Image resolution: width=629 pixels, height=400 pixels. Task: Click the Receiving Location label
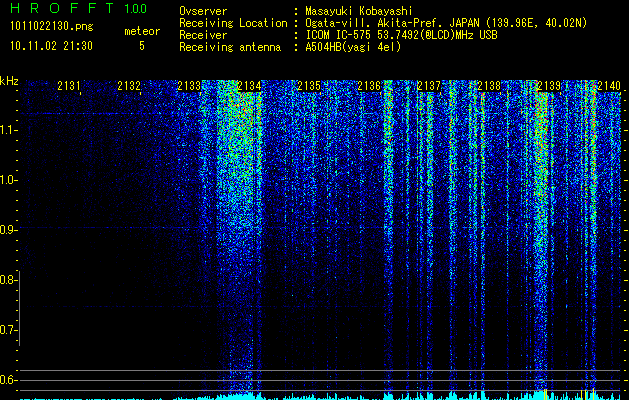coord(233,23)
